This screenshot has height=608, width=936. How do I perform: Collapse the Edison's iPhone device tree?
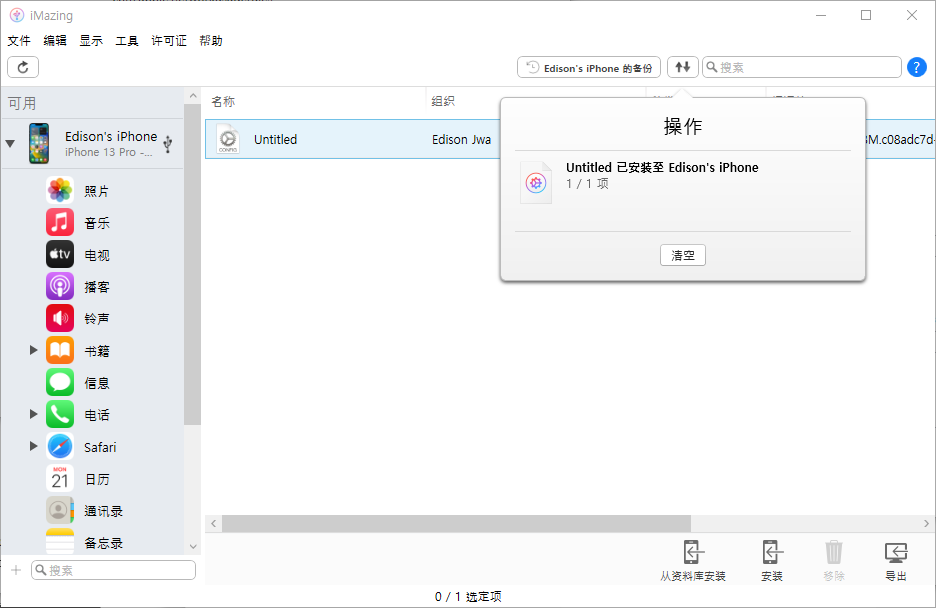click(10, 143)
